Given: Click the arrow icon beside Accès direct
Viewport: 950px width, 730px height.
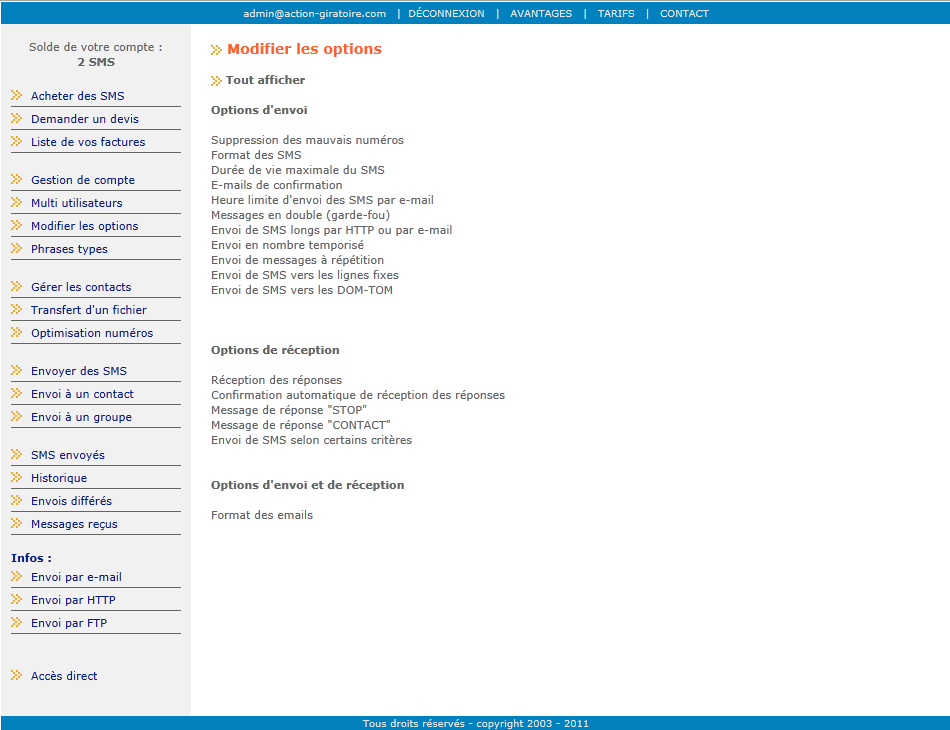Looking at the screenshot, I should (16, 675).
